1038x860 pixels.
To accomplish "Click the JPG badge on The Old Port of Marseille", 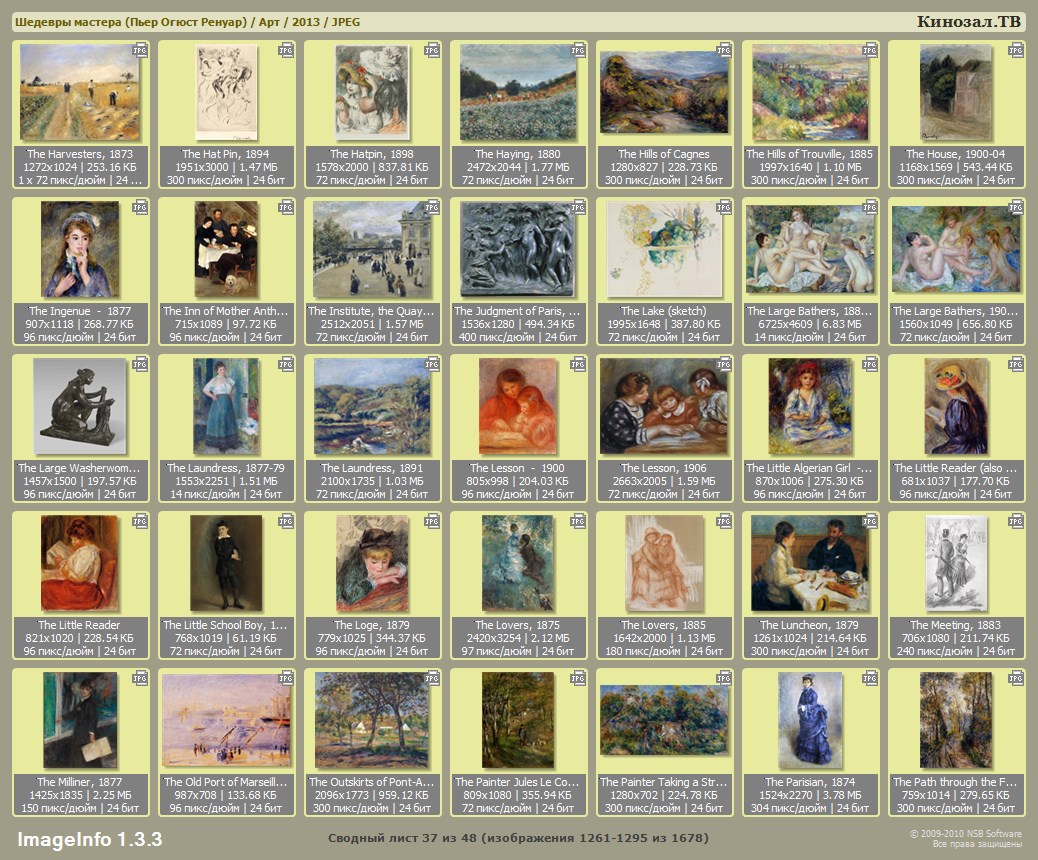I will (x=286, y=679).
